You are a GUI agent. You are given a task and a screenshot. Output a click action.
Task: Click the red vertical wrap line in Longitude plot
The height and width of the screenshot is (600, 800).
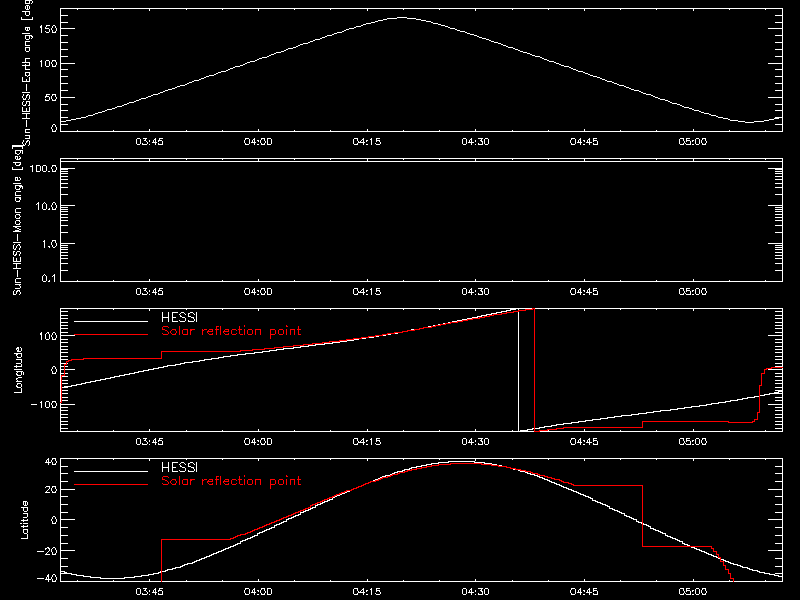[534, 370]
